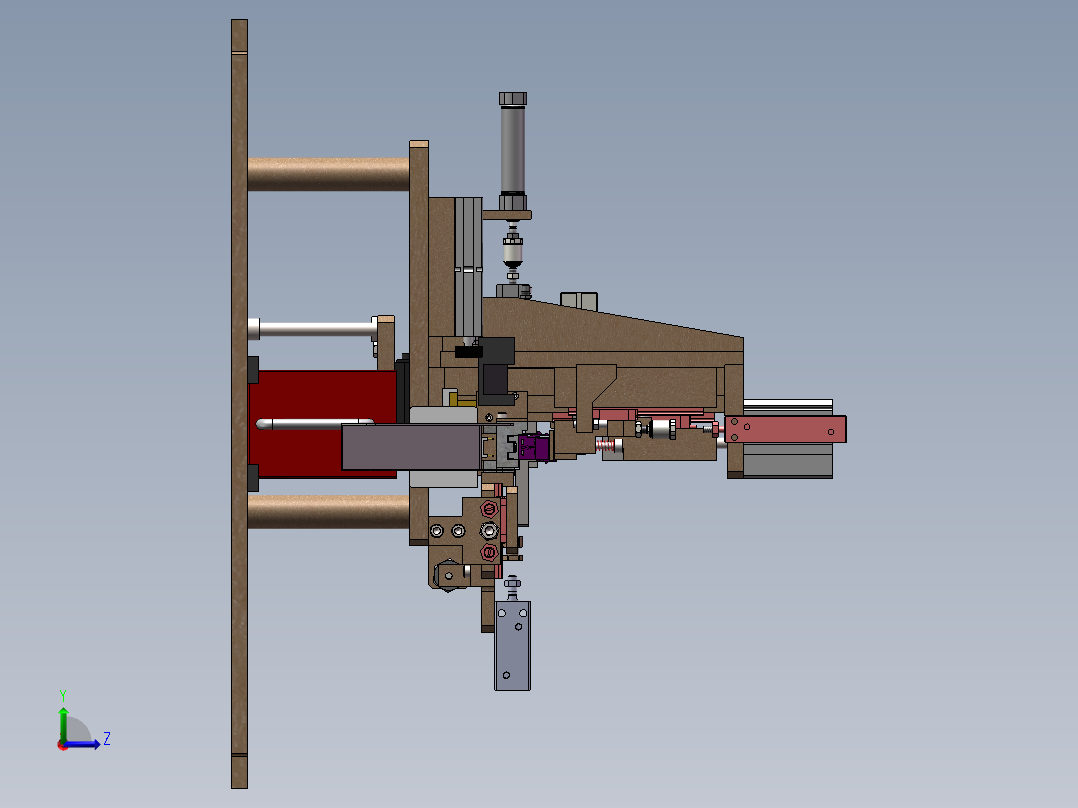This screenshot has height=808, width=1078.
Task: Select the dark red block in the model
Action: coord(322,424)
